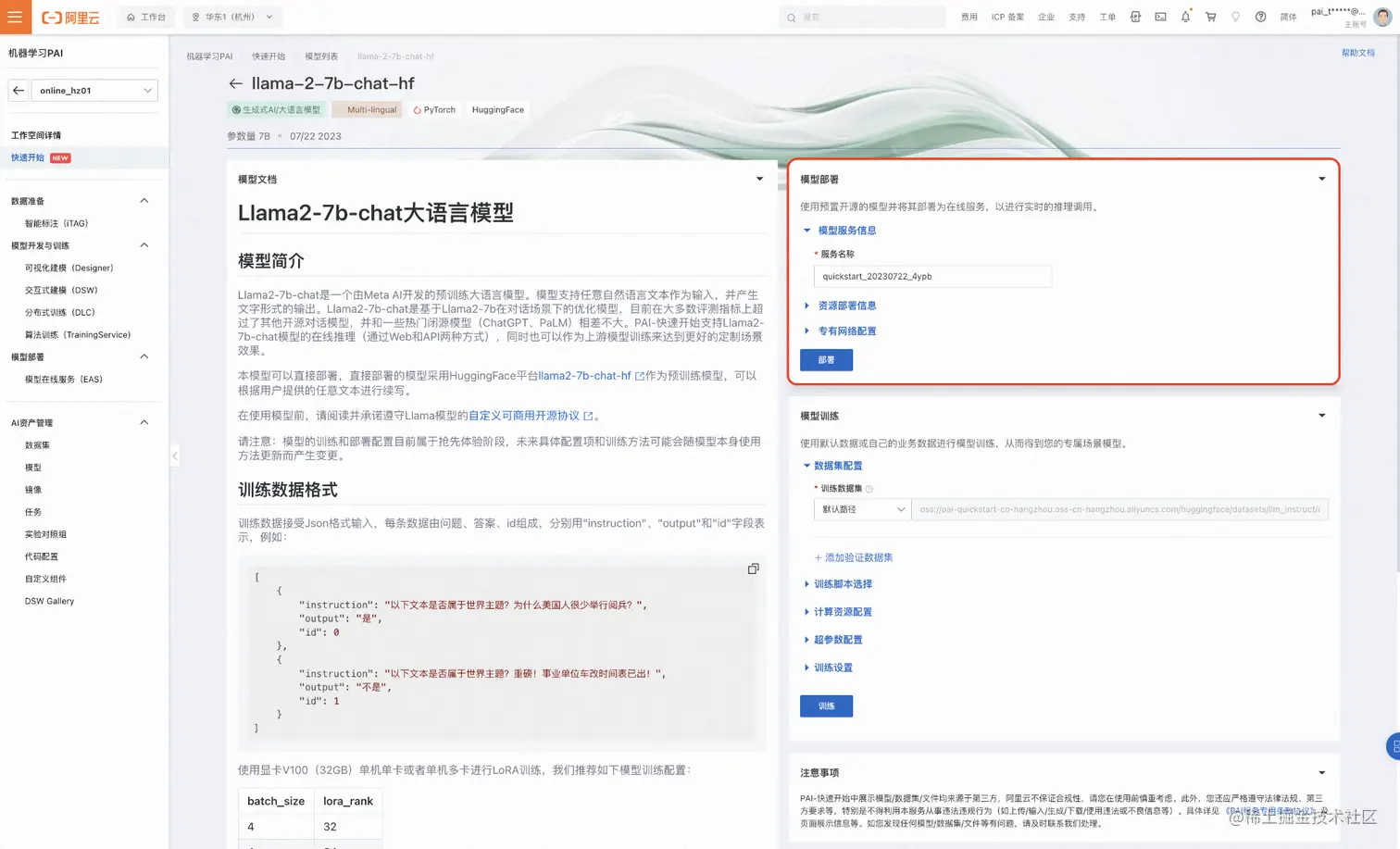
Task: Open the 华东1（杭州）region dropdown
Action: tap(232, 17)
